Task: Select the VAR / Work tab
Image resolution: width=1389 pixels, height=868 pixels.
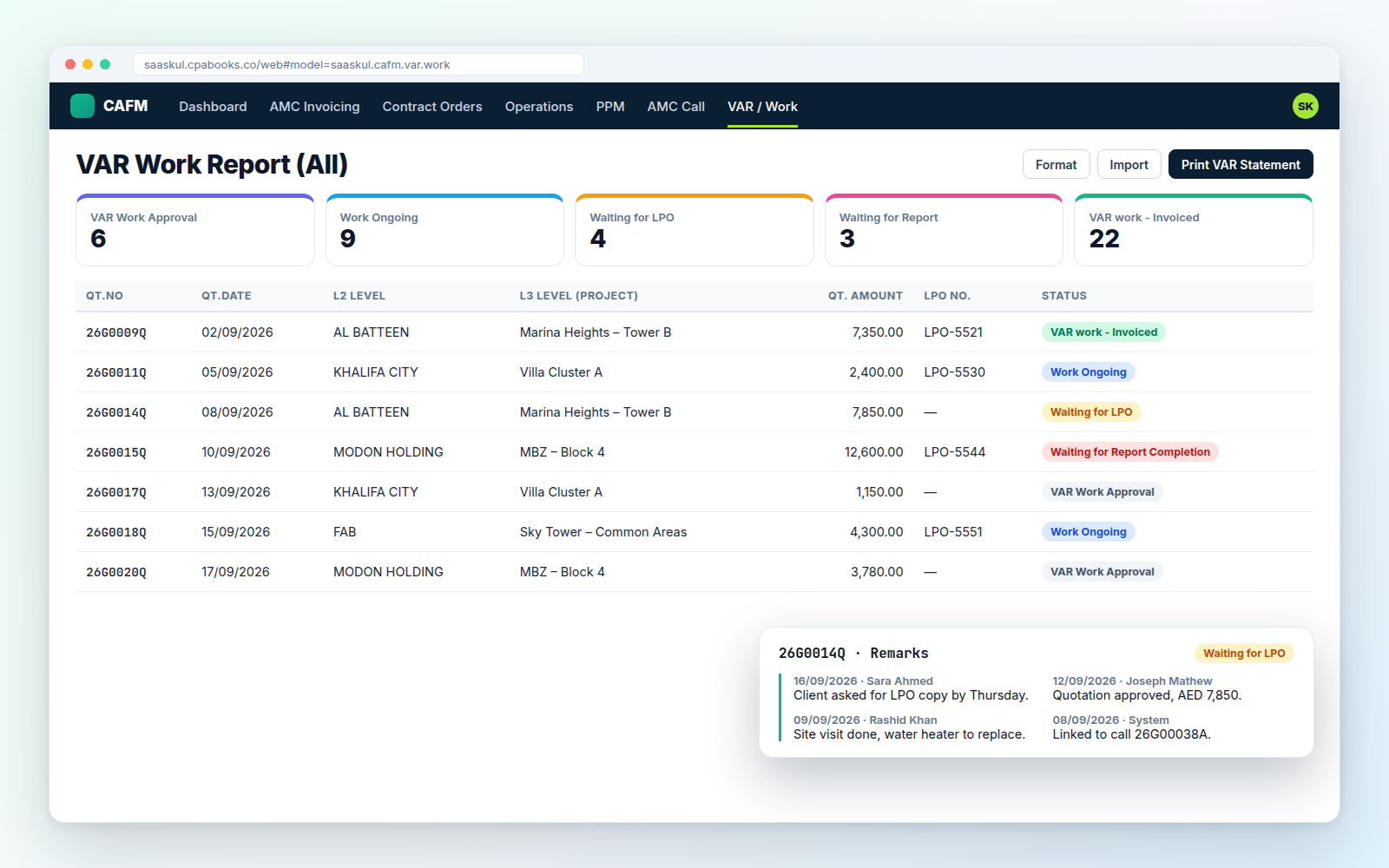Action: coord(762,106)
